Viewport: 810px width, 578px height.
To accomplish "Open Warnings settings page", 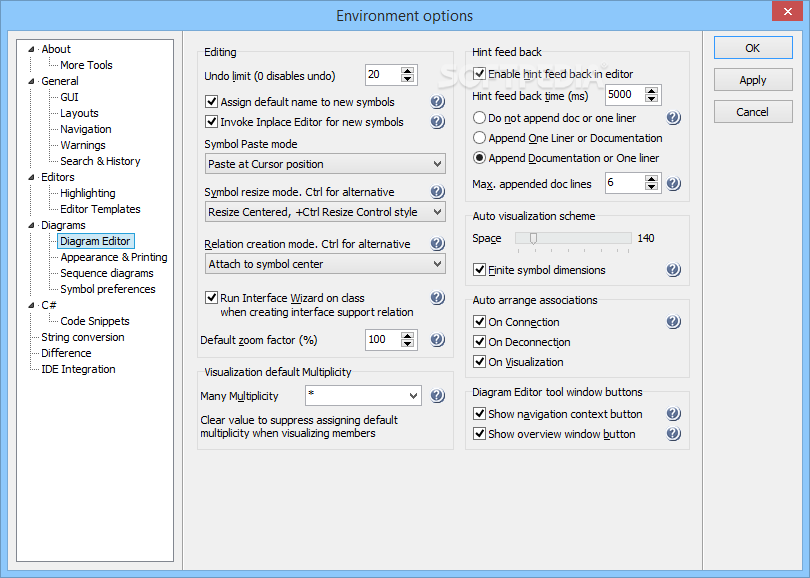I will pos(83,145).
